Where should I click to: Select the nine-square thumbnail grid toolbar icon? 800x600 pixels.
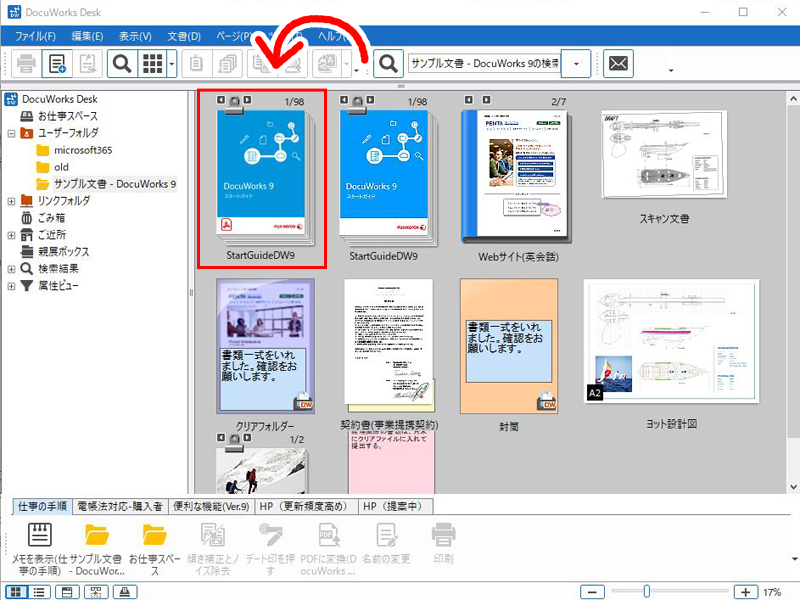(153, 64)
